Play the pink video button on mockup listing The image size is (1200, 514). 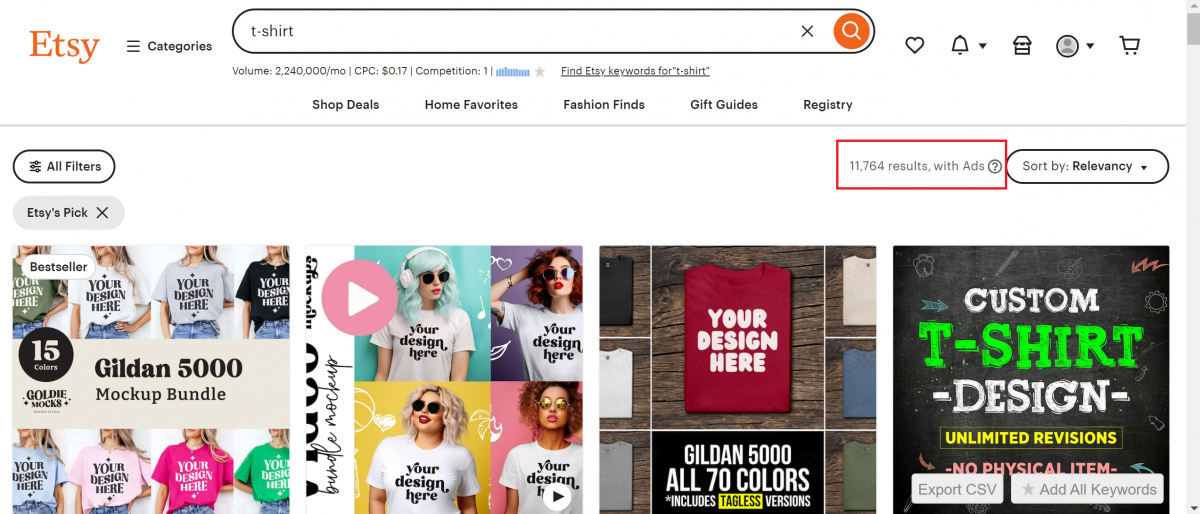[358, 297]
